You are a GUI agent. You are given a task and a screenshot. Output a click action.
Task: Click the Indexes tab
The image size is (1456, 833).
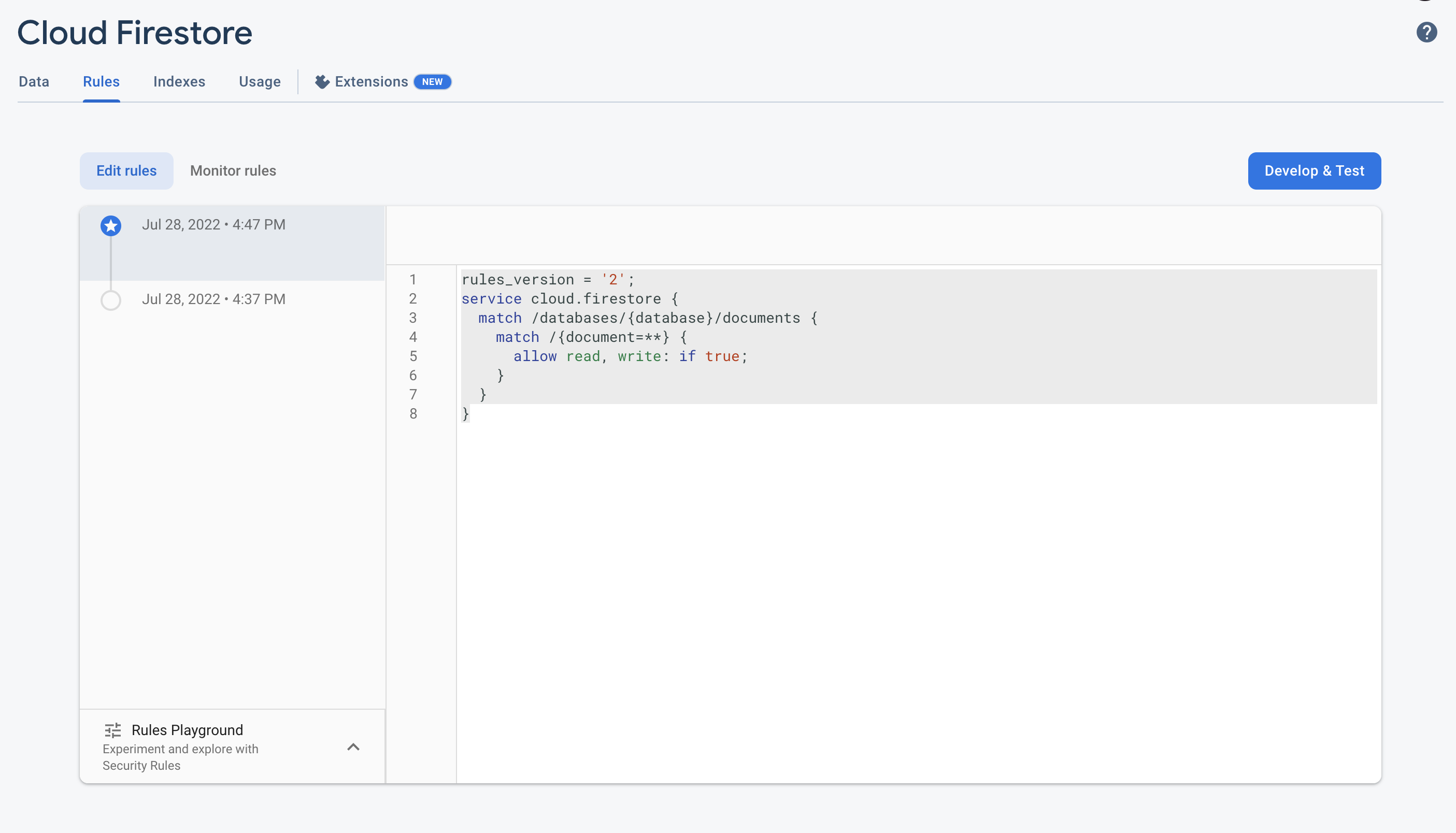pos(179,81)
